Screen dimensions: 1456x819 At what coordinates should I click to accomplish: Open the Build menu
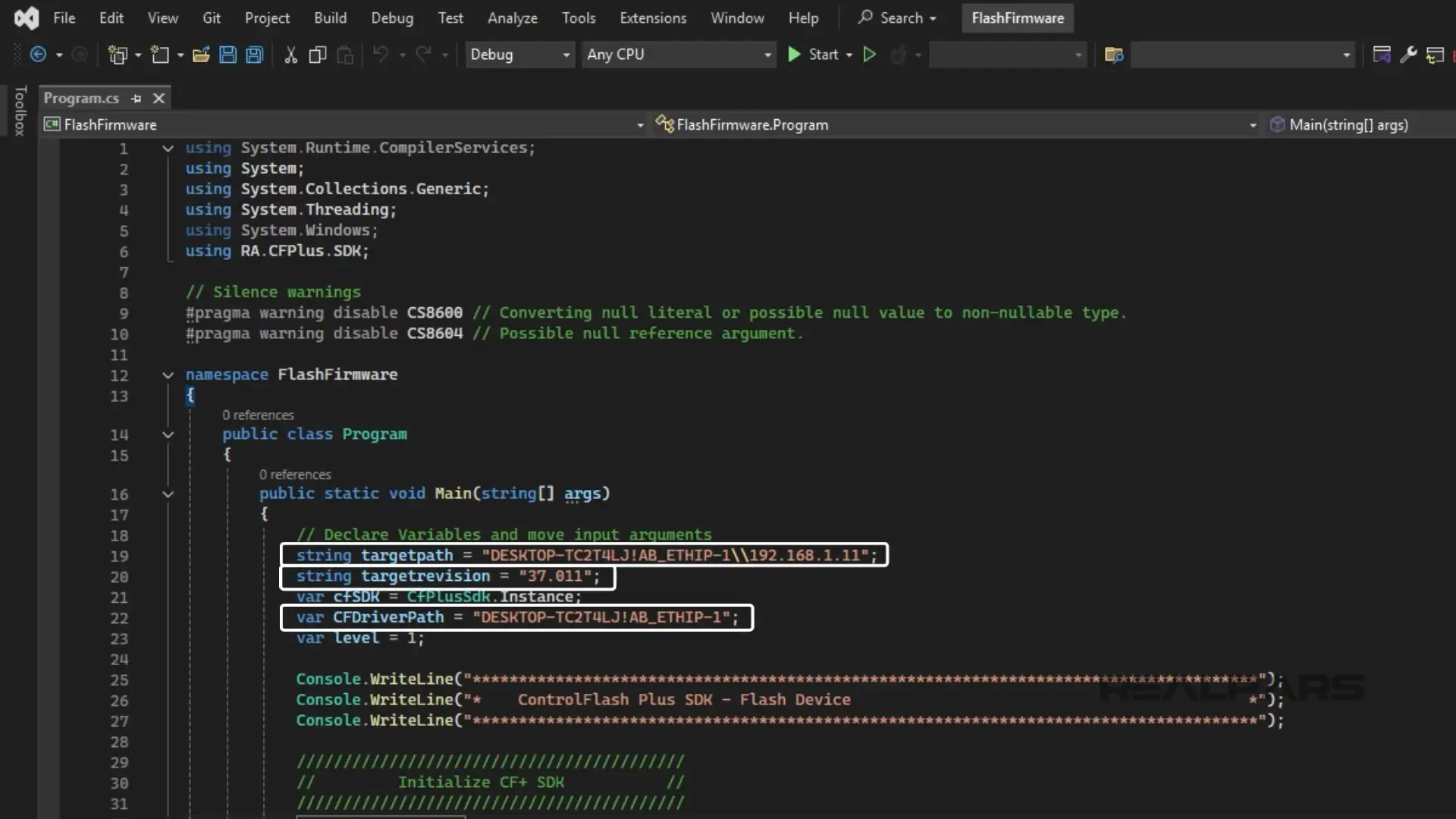click(x=330, y=17)
